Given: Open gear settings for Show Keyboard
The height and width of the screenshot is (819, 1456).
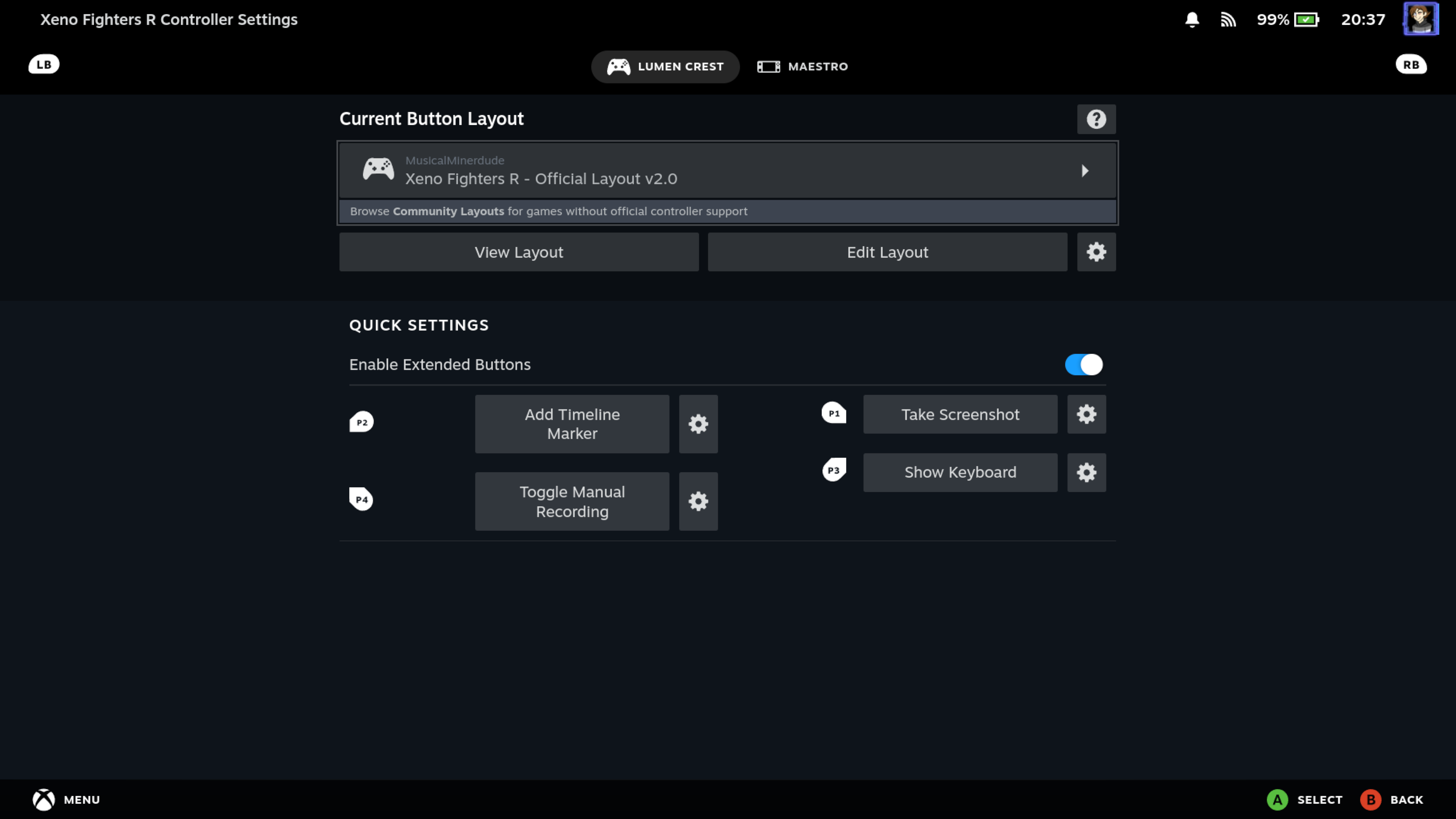Looking at the screenshot, I should 1086,472.
